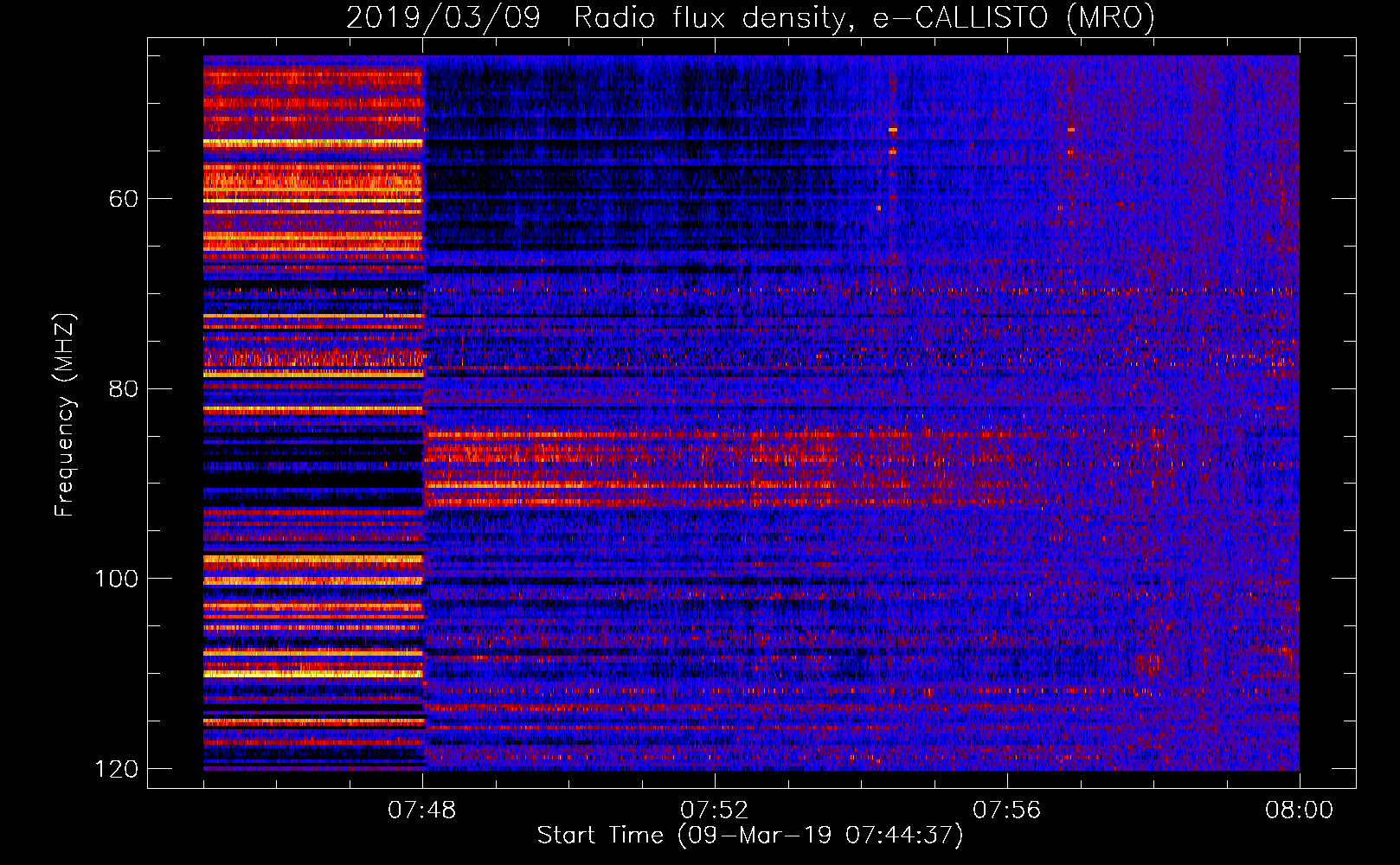Click the 07:48 time tick label

[x=422, y=811]
